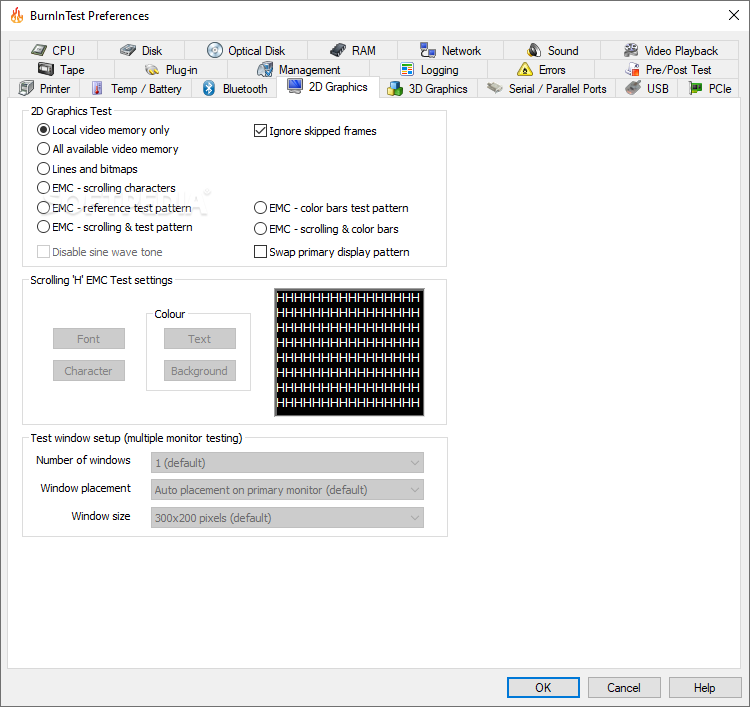Click the USB plug icon

633,88
